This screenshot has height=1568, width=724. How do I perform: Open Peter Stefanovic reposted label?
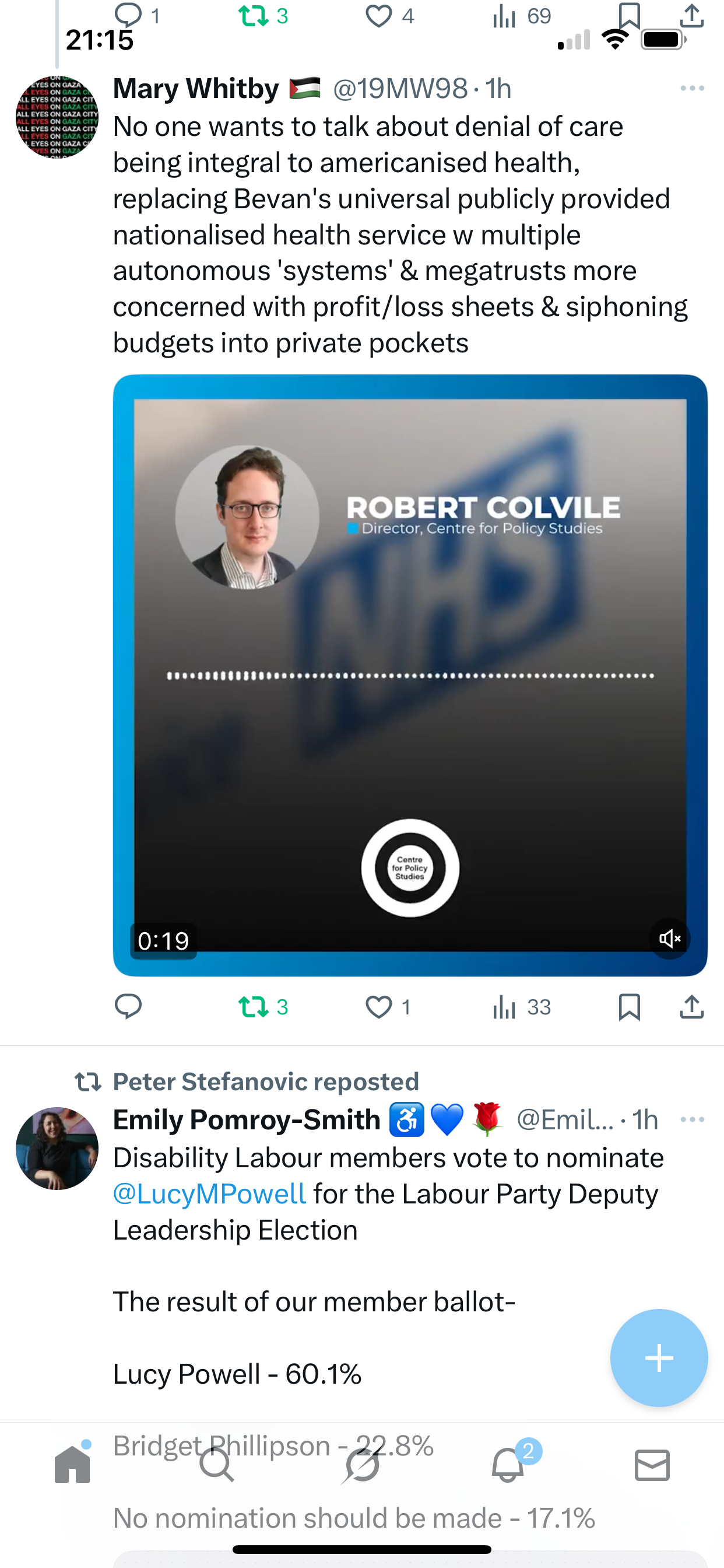tap(265, 1081)
